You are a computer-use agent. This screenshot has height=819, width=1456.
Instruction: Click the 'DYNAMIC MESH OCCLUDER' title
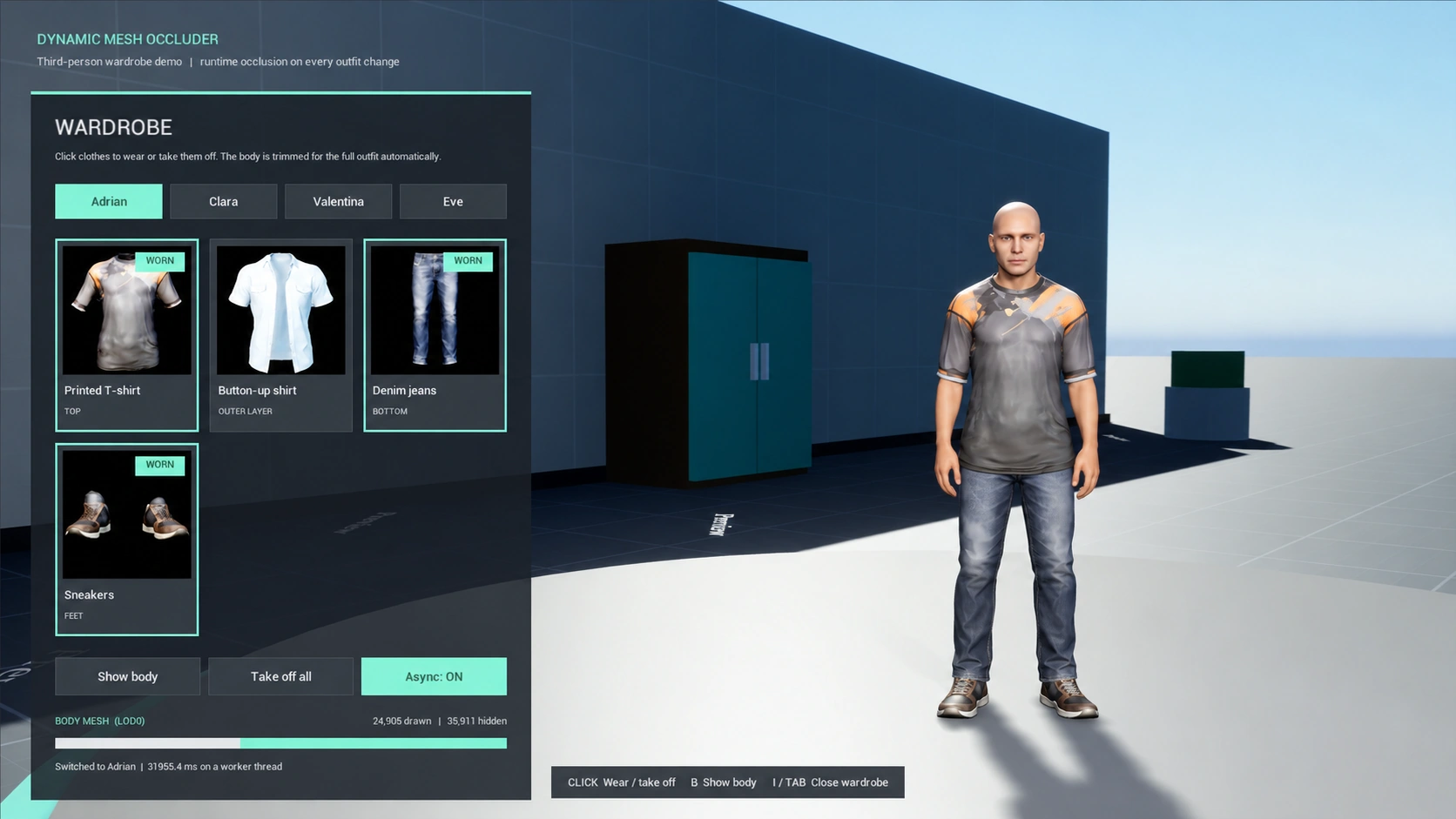pos(127,39)
